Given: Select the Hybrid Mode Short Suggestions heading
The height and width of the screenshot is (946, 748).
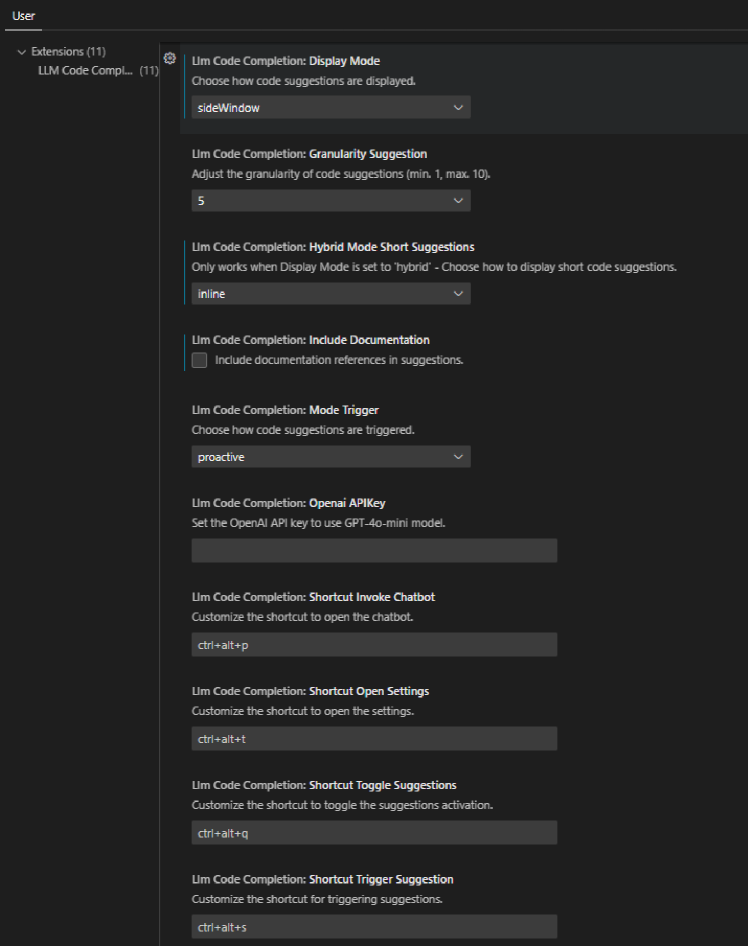Looking at the screenshot, I should pos(332,247).
